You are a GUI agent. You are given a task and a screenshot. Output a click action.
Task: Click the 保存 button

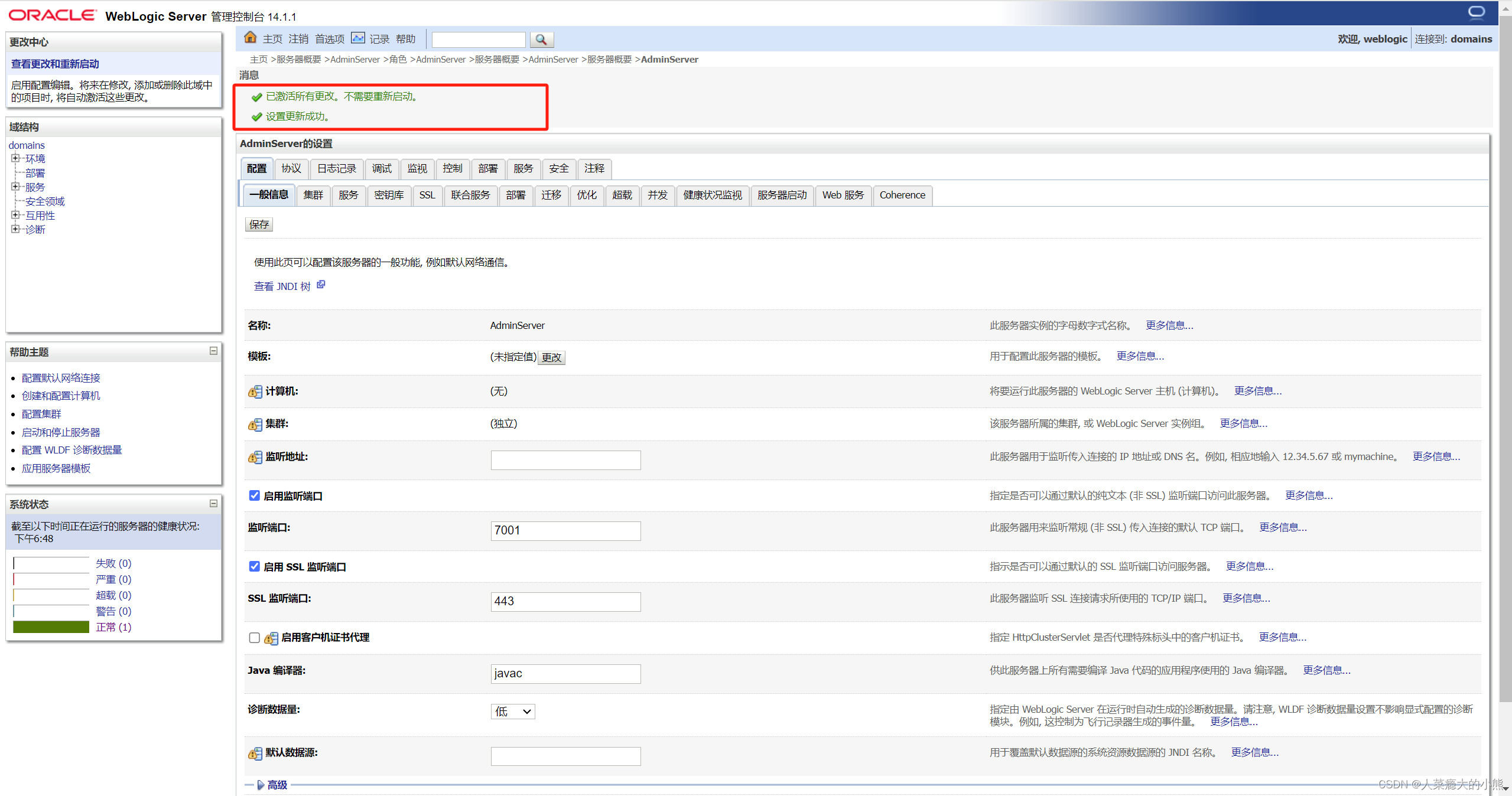[x=258, y=224]
